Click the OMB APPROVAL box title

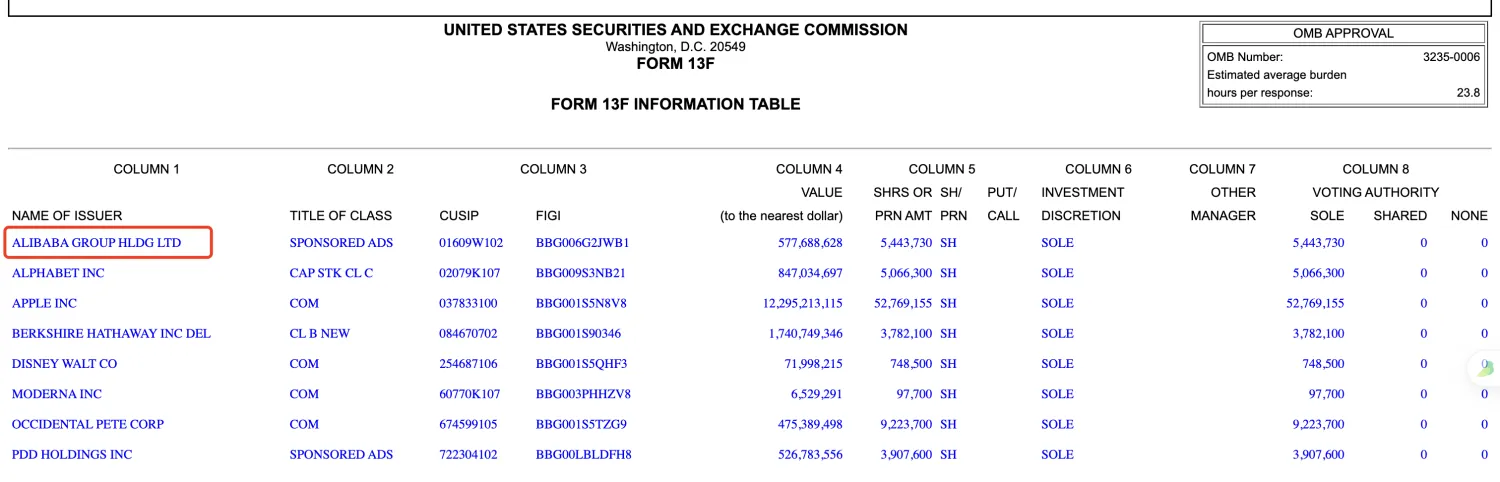1343,33
